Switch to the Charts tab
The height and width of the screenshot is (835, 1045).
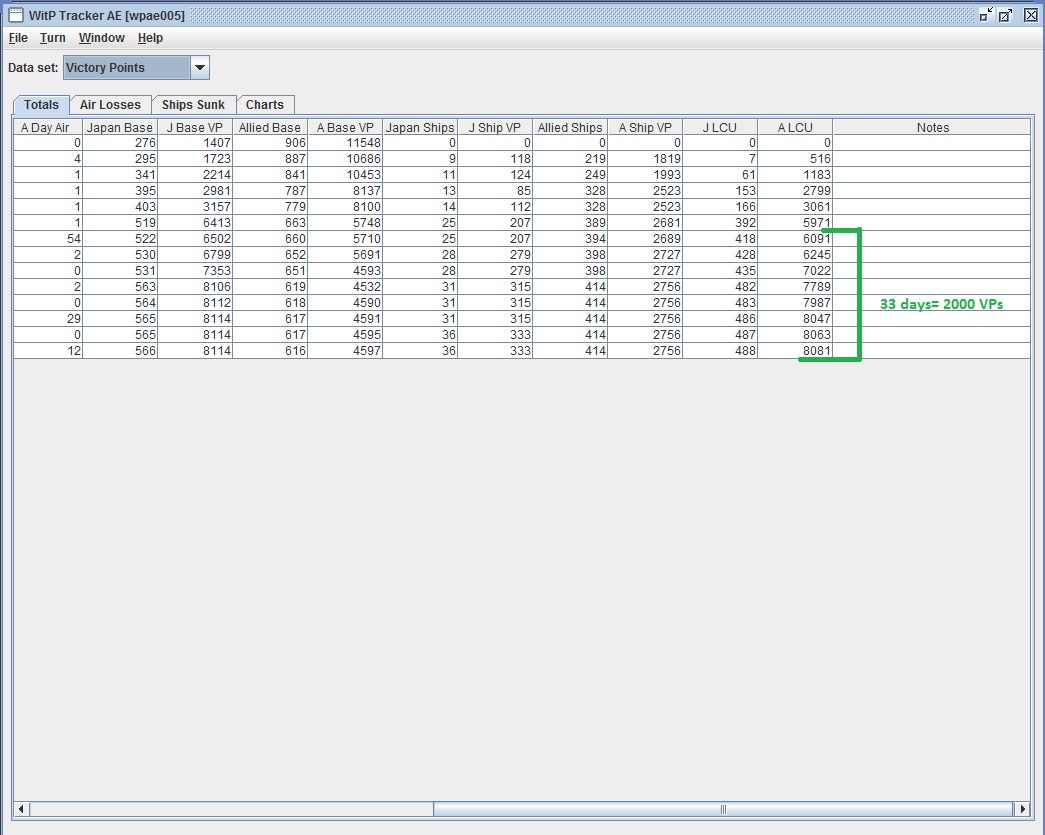point(265,105)
